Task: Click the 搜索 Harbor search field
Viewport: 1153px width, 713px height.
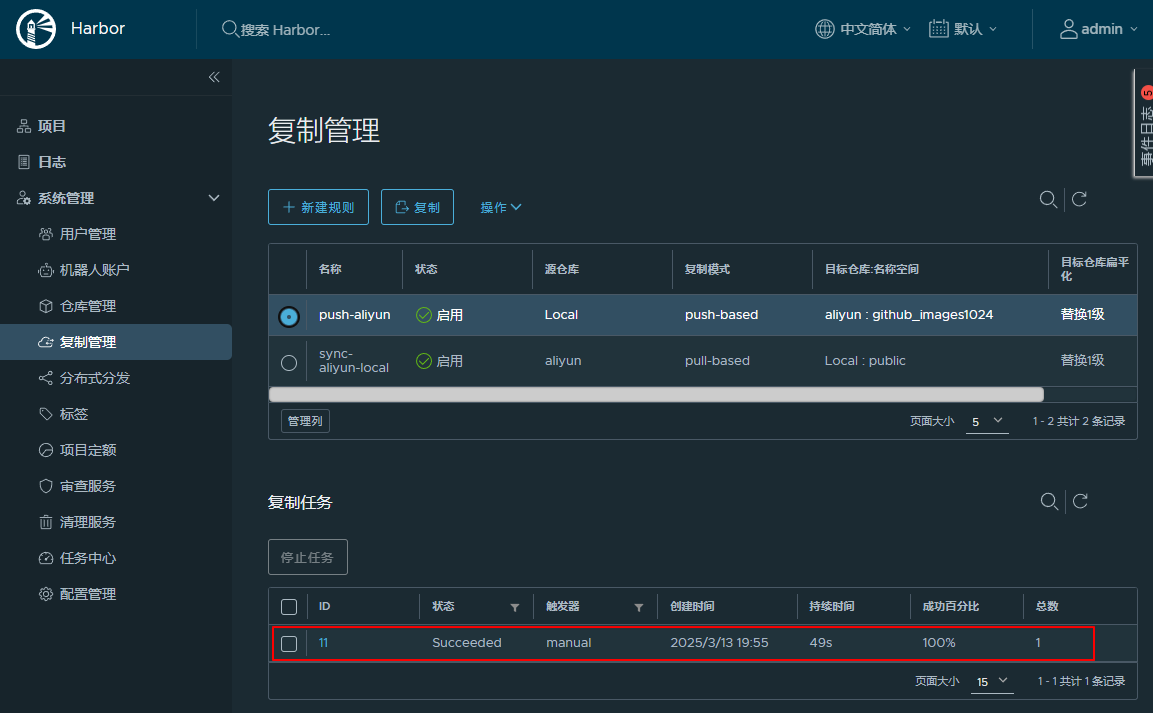Action: (285, 30)
